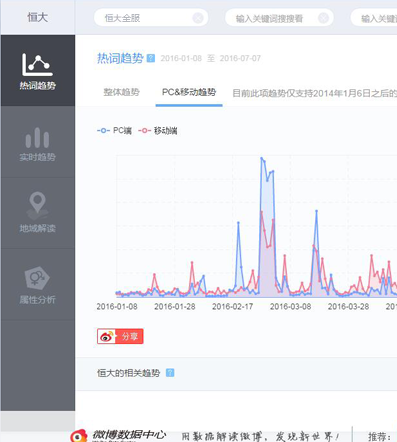The height and width of the screenshot is (442, 397).
Task: Select the PC&移动趋势 tab
Action: click(x=189, y=92)
